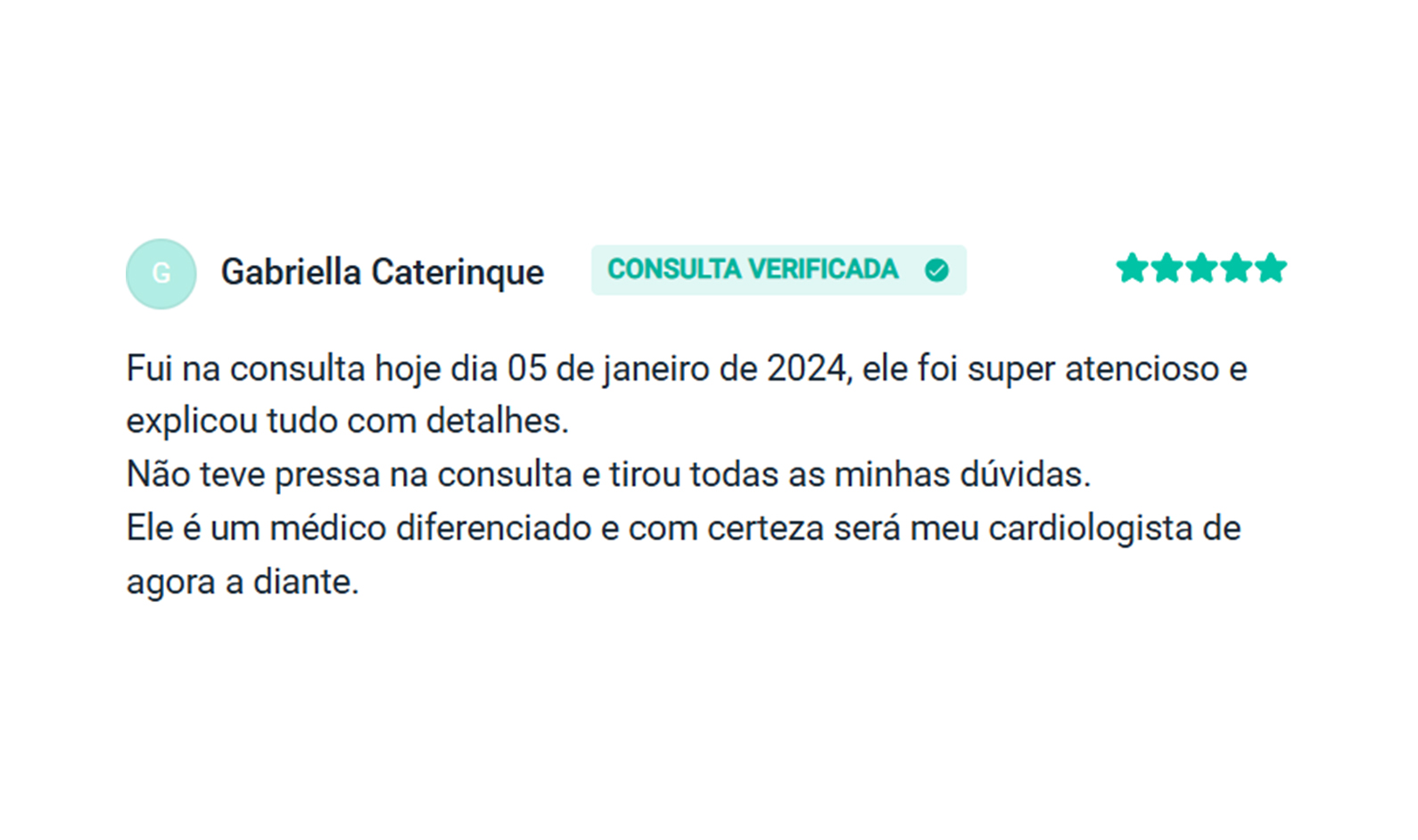1418x840 pixels.
Task: Click the surname "Caterinque"
Action: 458,273
